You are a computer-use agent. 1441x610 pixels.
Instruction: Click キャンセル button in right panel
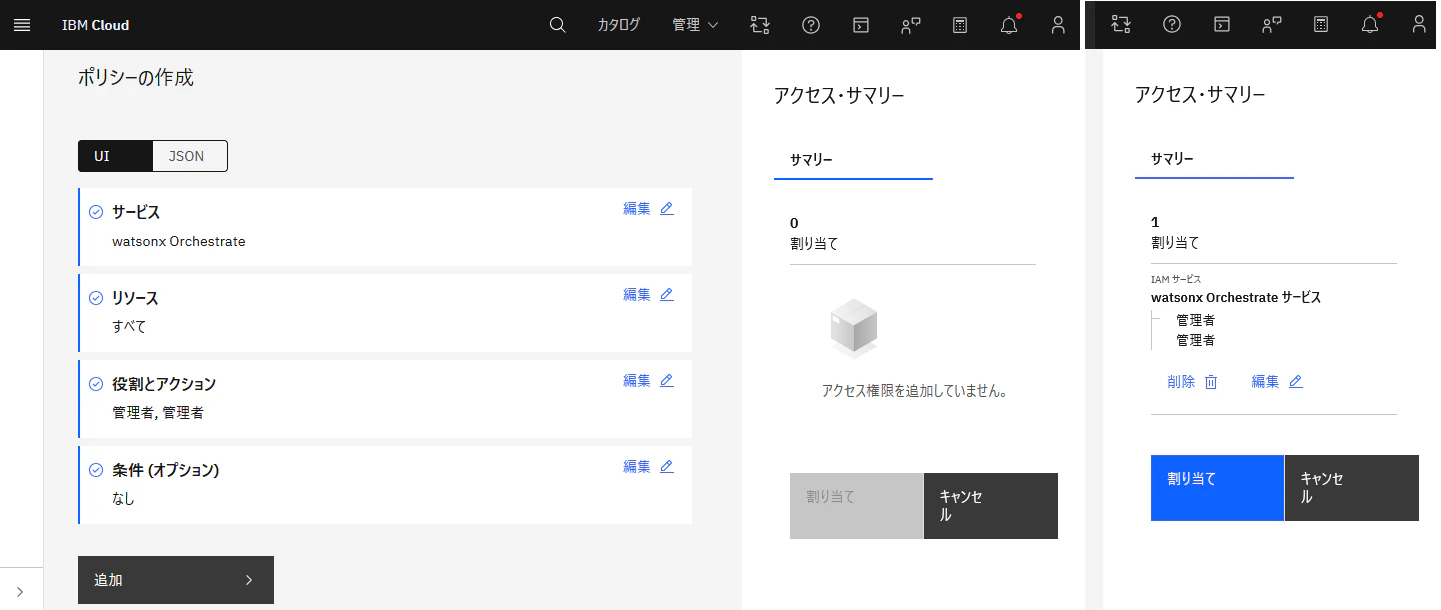click(x=1352, y=488)
